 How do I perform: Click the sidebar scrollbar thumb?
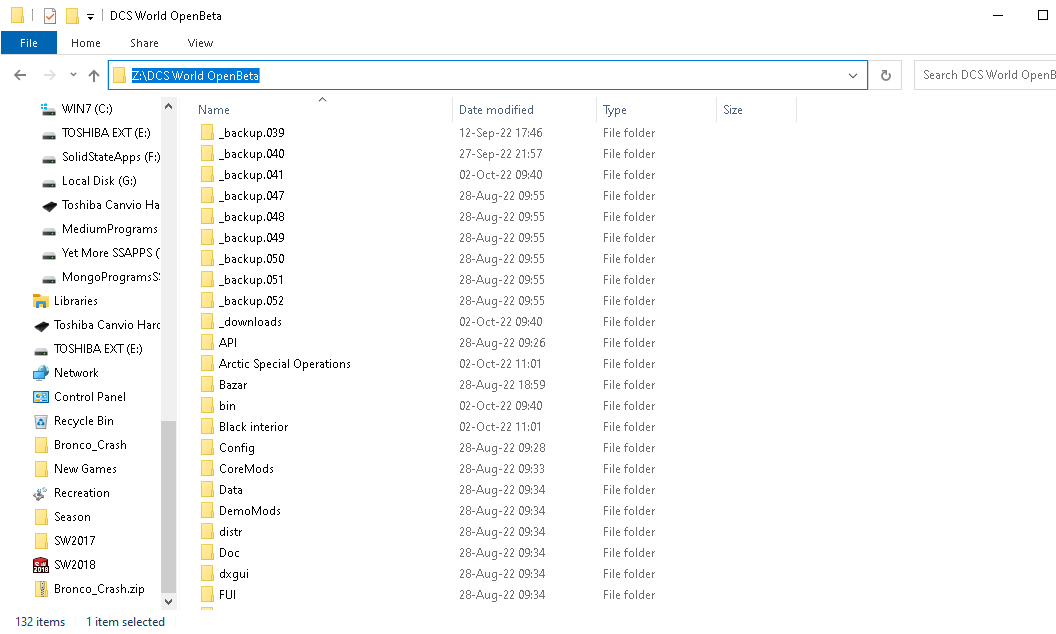[168, 505]
